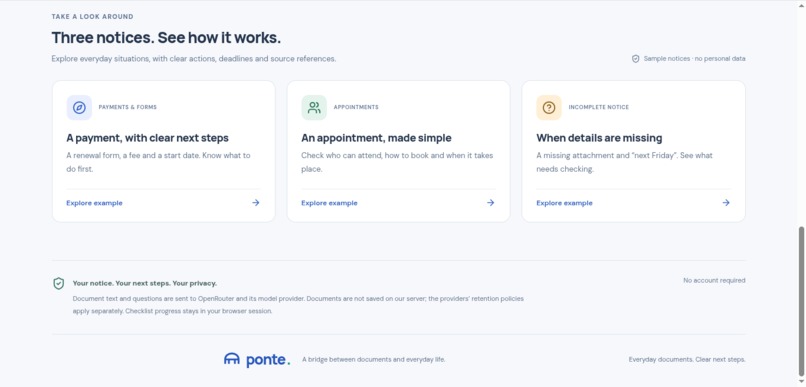Screen dimensions: 806x387
Task: Click the shield icon next to privacy statement
Action: click(59, 283)
